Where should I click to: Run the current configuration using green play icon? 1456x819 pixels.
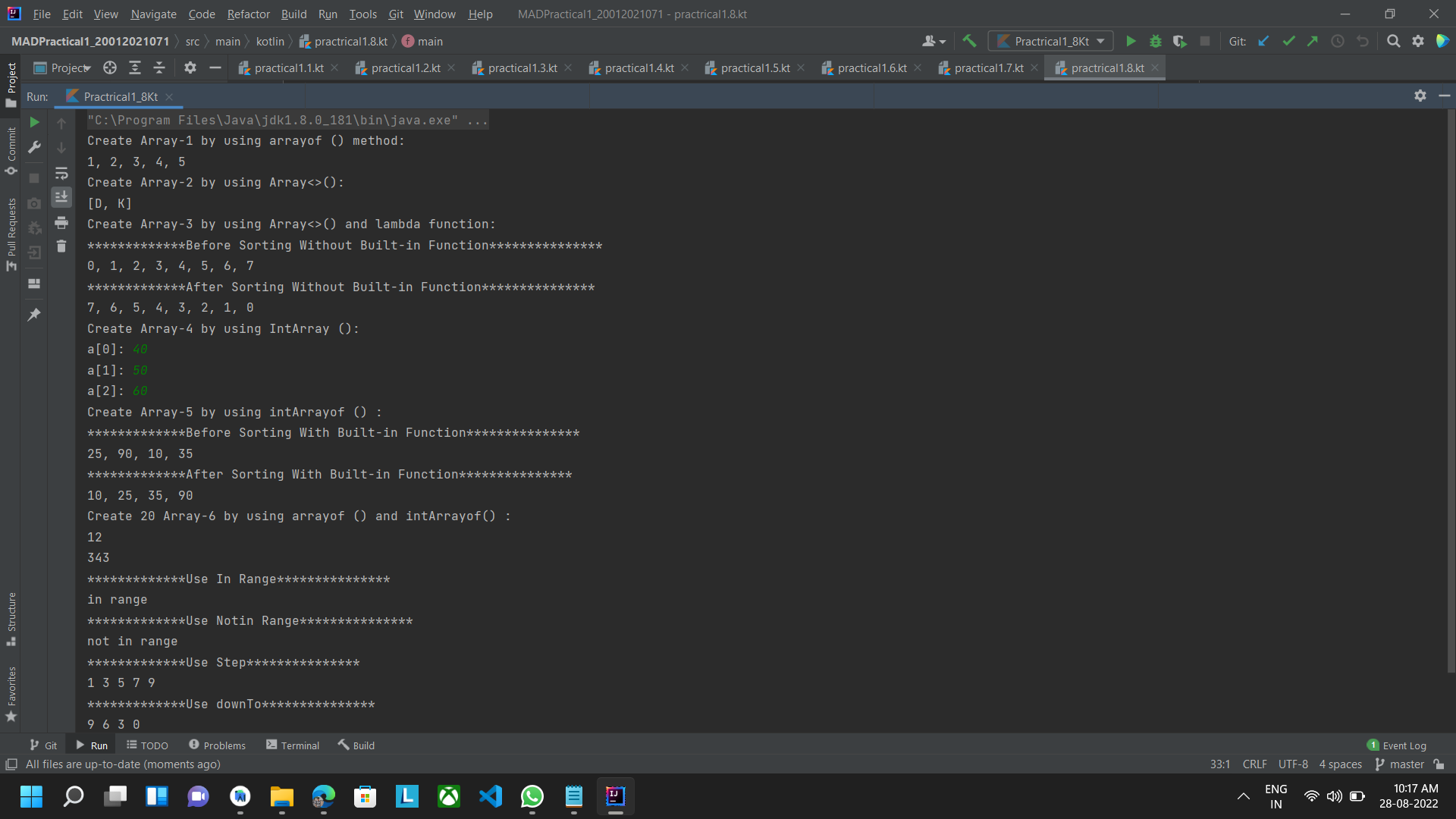[x=1131, y=41]
